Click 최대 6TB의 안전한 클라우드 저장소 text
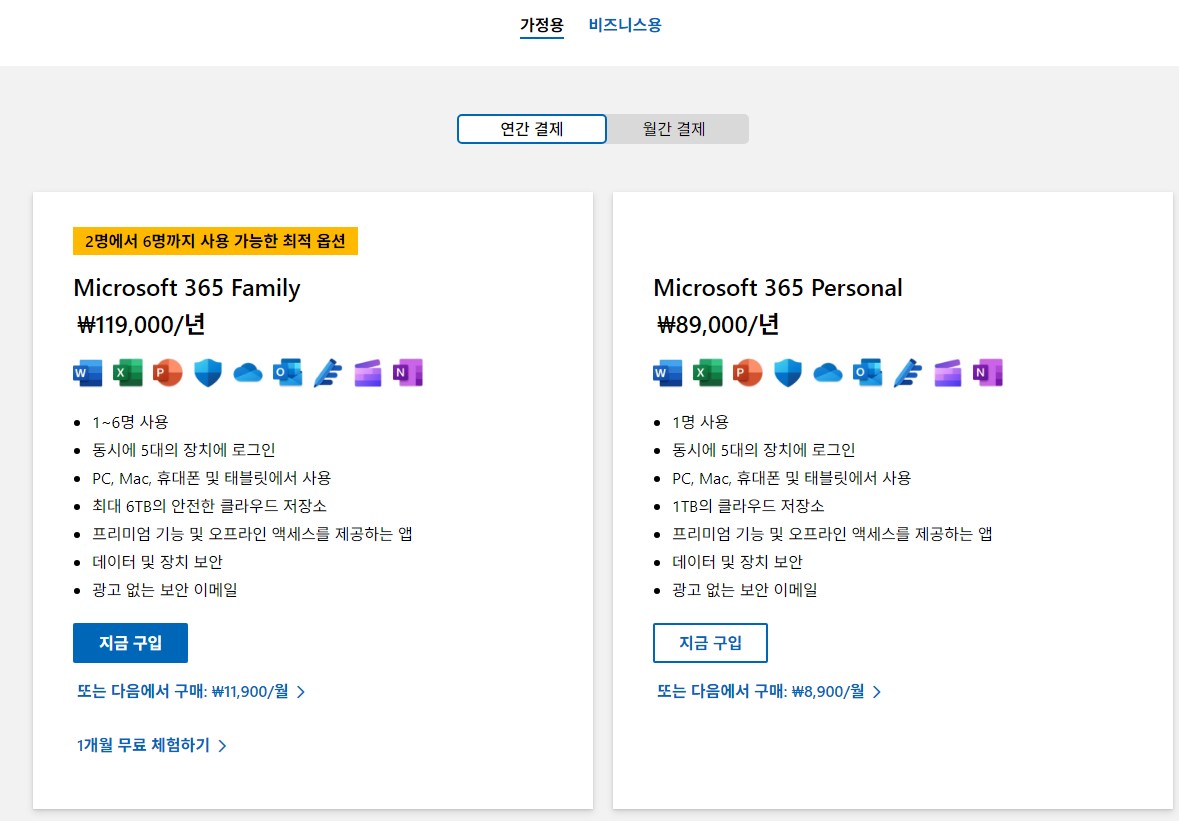 click(209, 506)
